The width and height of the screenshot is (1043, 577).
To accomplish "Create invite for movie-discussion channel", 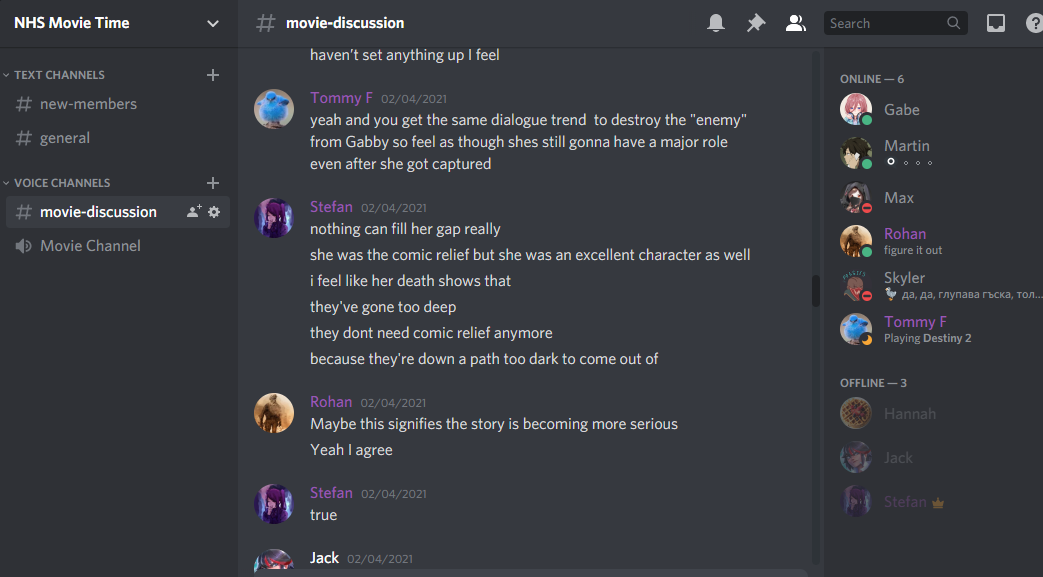I will tap(194, 212).
